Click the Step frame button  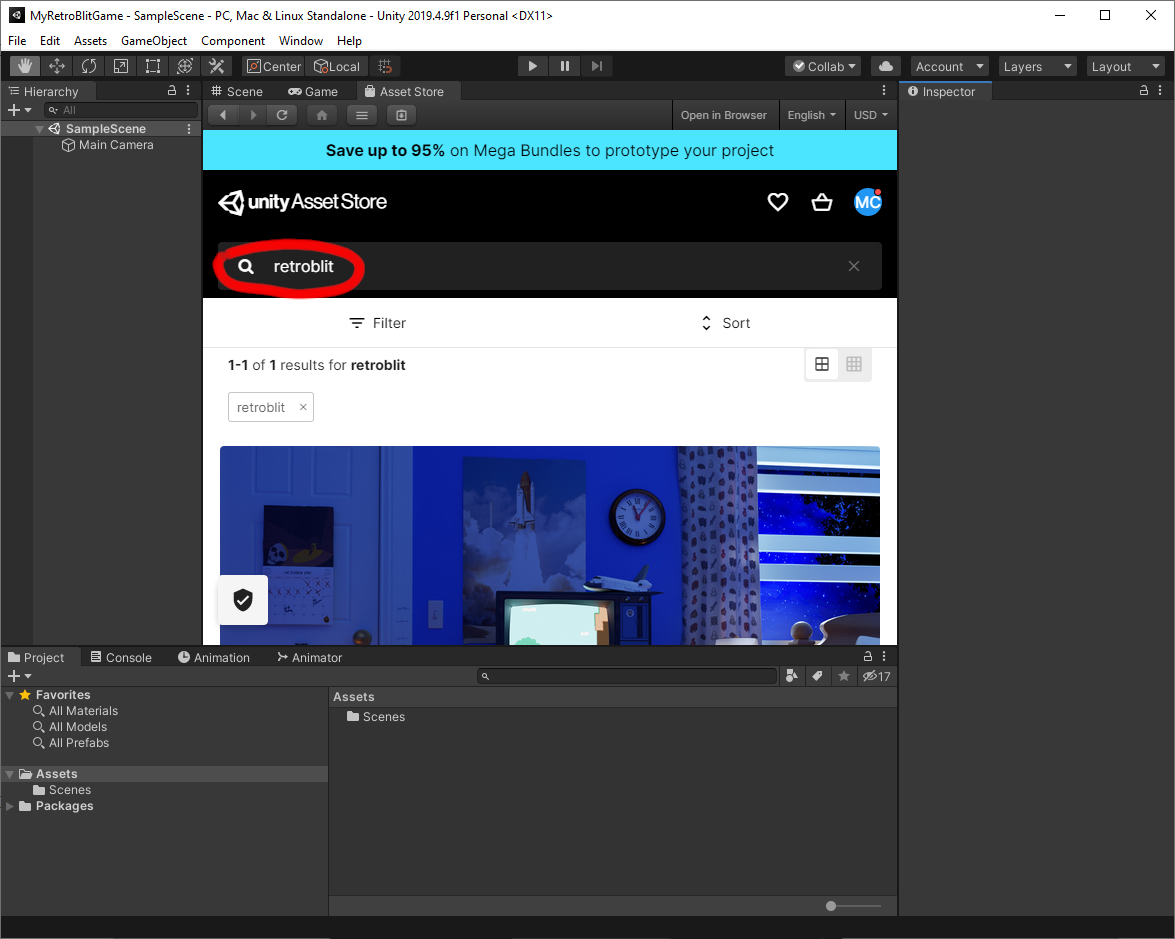tap(596, 66)
